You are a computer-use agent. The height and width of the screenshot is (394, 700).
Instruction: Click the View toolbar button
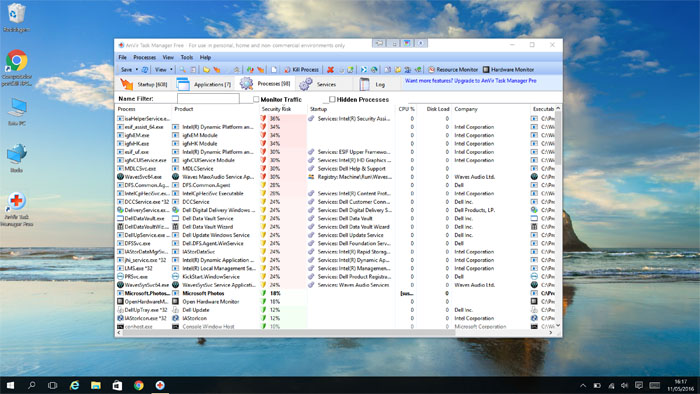(160, 70)
